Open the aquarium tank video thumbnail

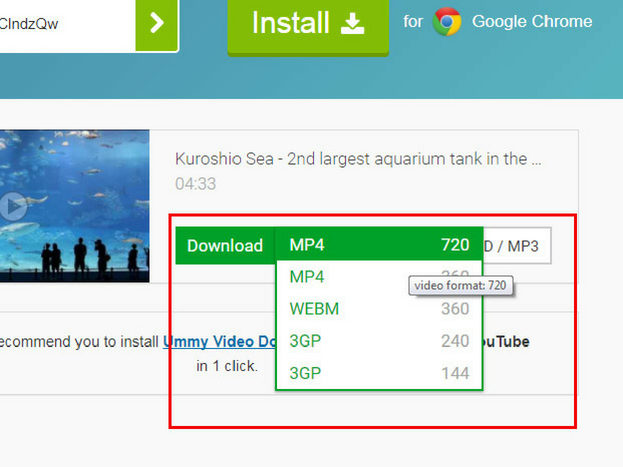75,206
